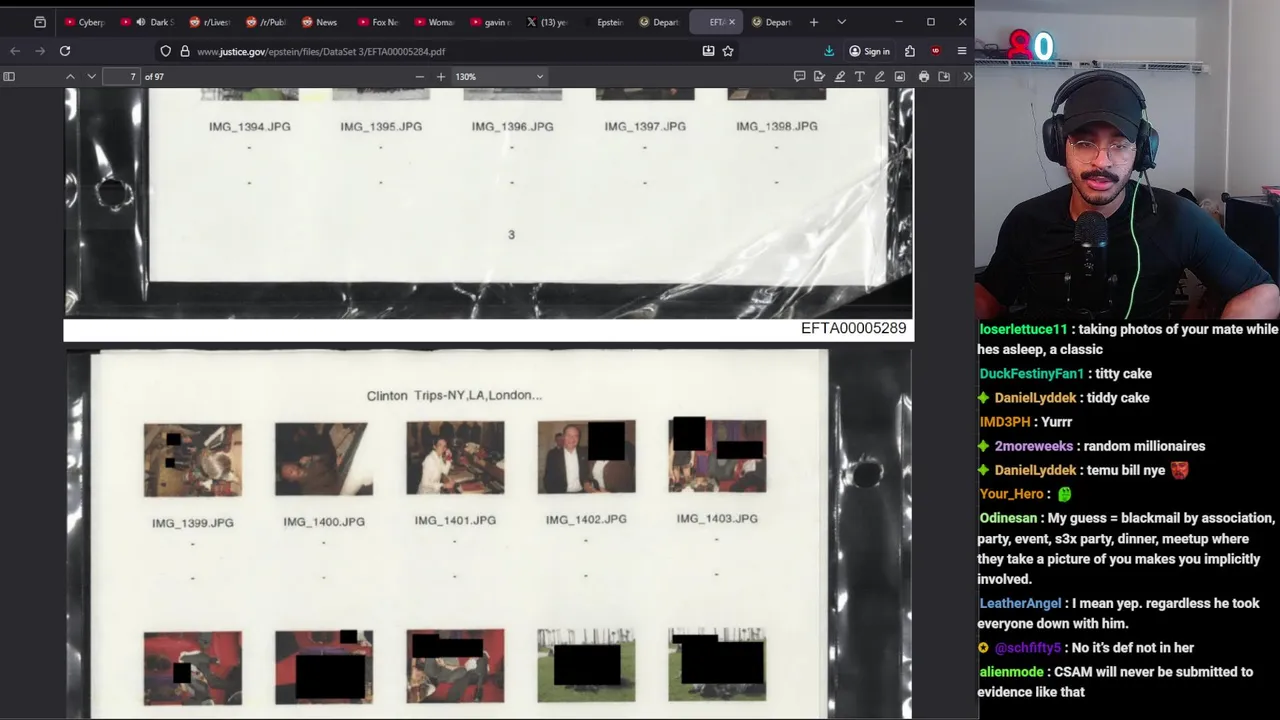
Task: Zoom out with the minus button
Action: coord(419,77)
